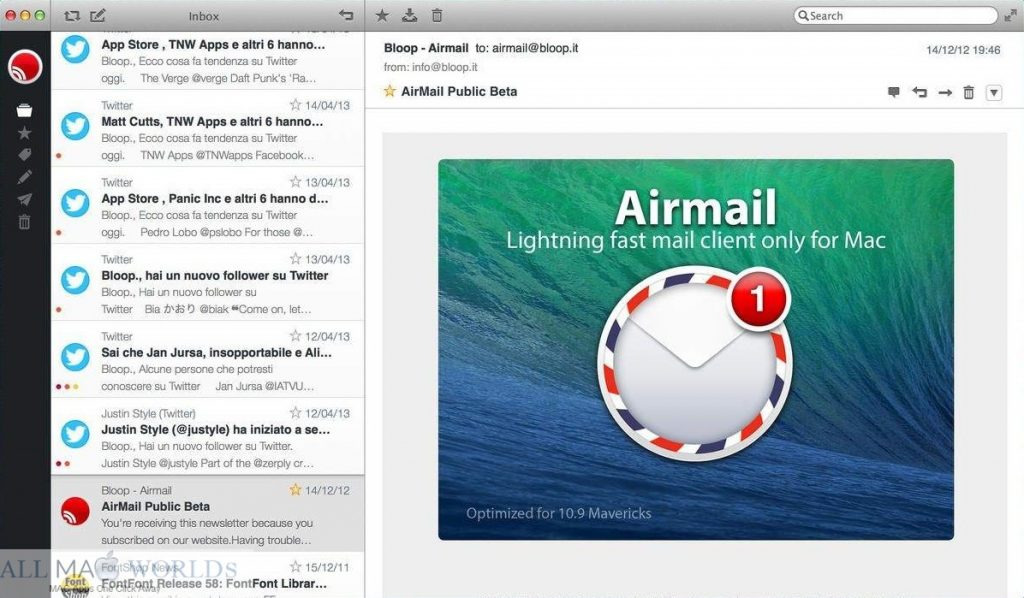Click the Twitter avatar on Justin Style message

[75, 434]
